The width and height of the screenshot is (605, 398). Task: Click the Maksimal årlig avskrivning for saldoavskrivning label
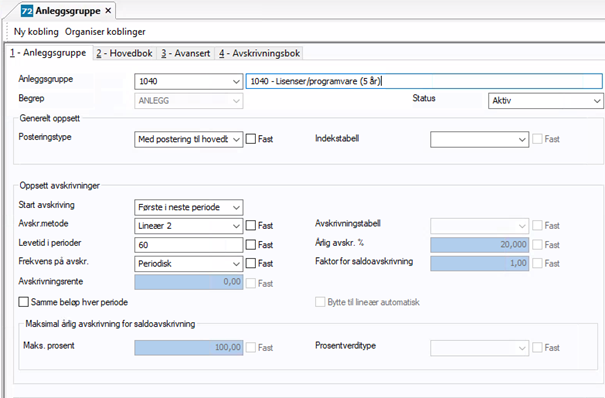click(110, 324)
